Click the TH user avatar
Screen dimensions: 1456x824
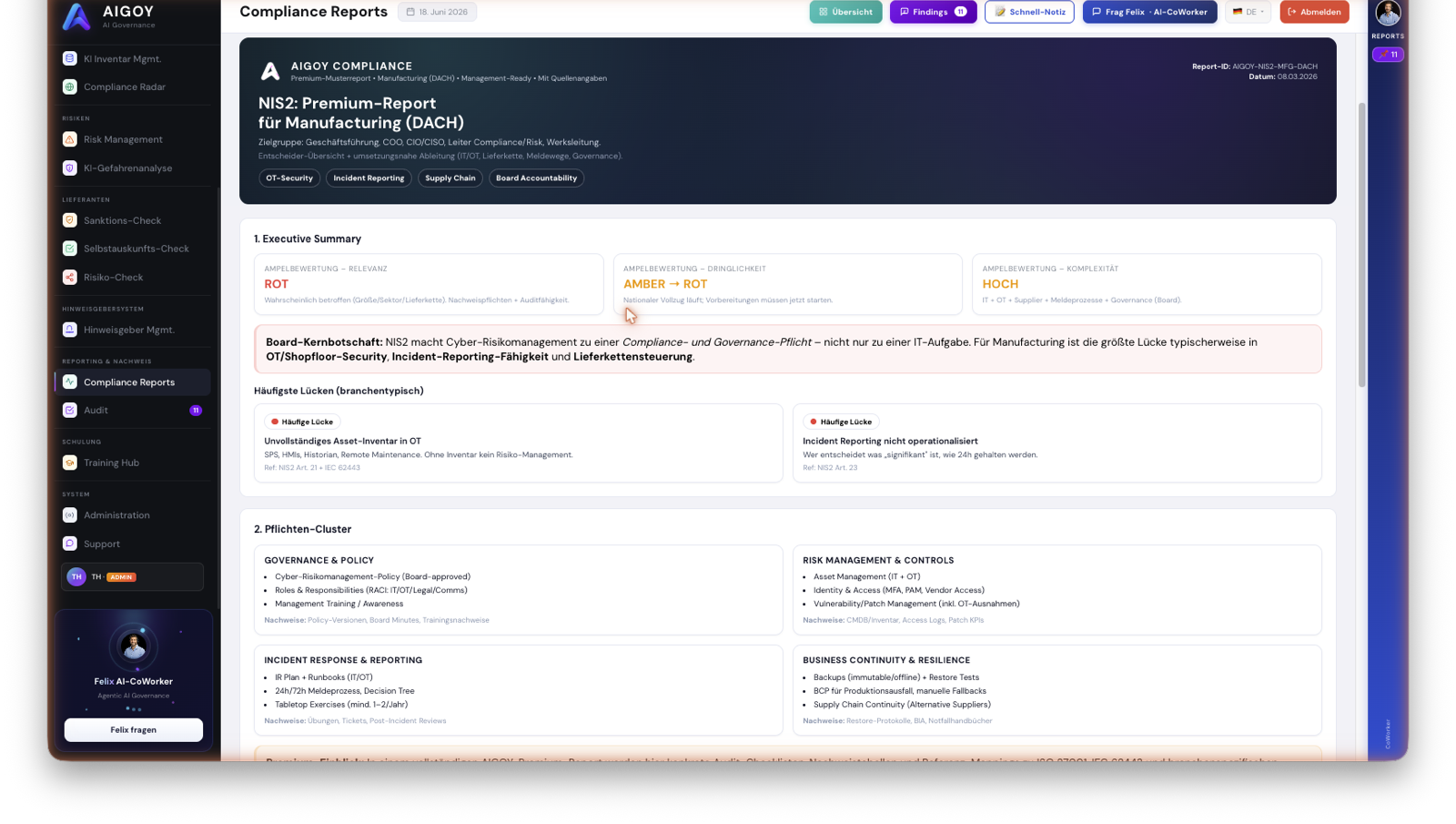(76, 576)
